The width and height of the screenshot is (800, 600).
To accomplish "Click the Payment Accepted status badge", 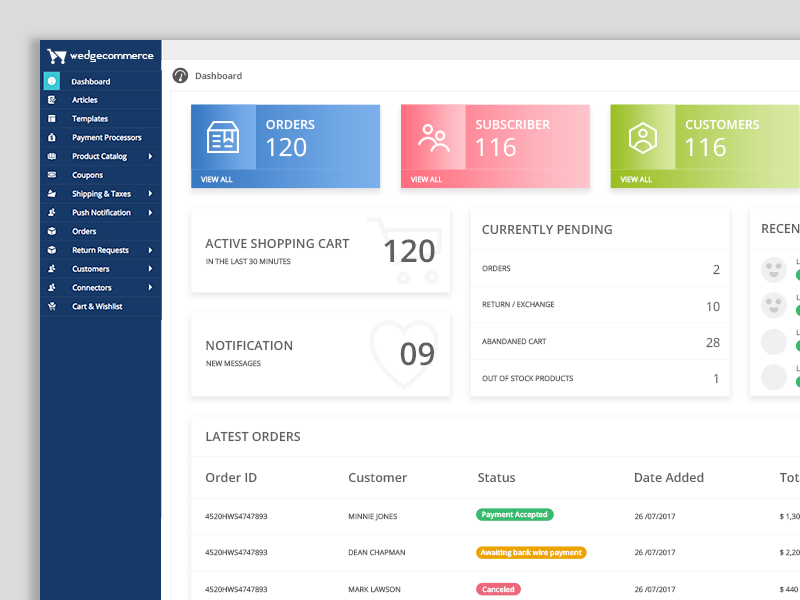I will [514, 514].
